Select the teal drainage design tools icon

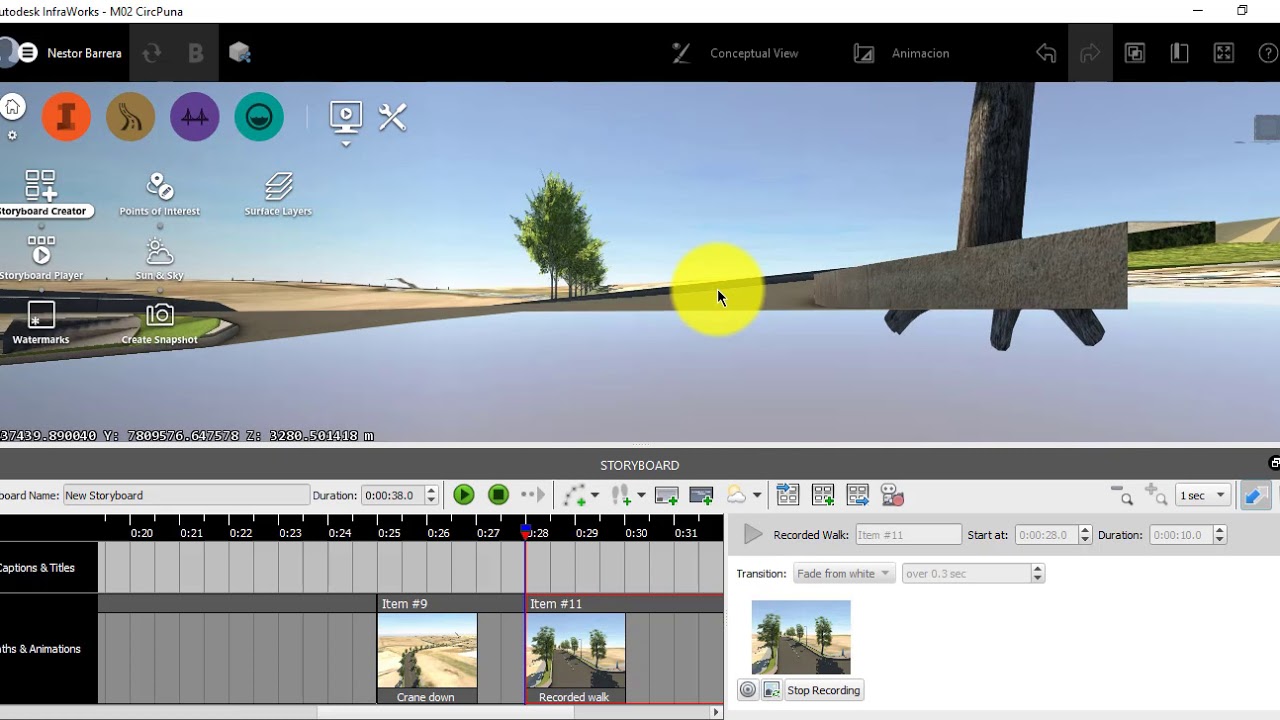tap(259, 117)
